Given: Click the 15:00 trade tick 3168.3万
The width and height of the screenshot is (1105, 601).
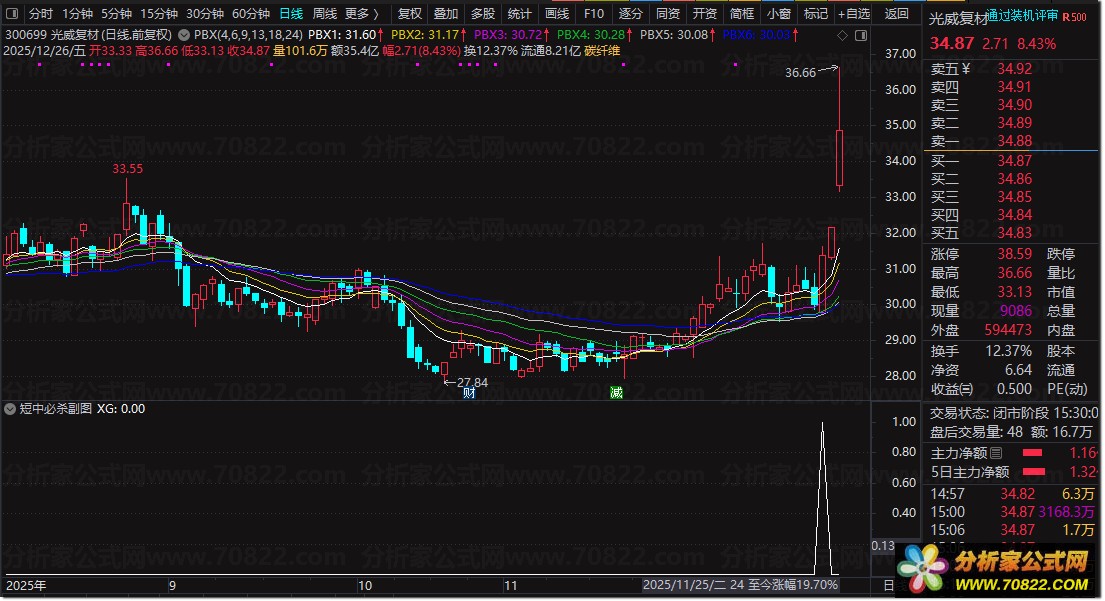Looking at the screenshot, I should pos(1067,512).
